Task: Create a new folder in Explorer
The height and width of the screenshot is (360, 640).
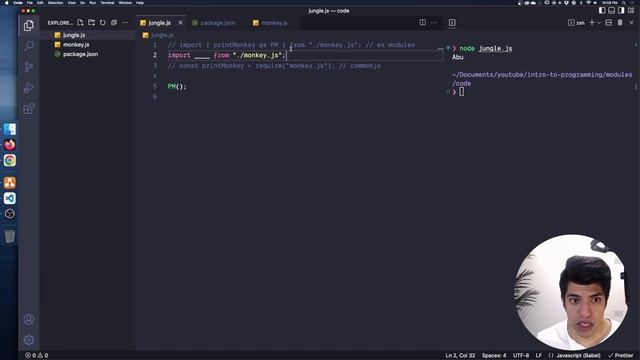Action: coord(91,23)
